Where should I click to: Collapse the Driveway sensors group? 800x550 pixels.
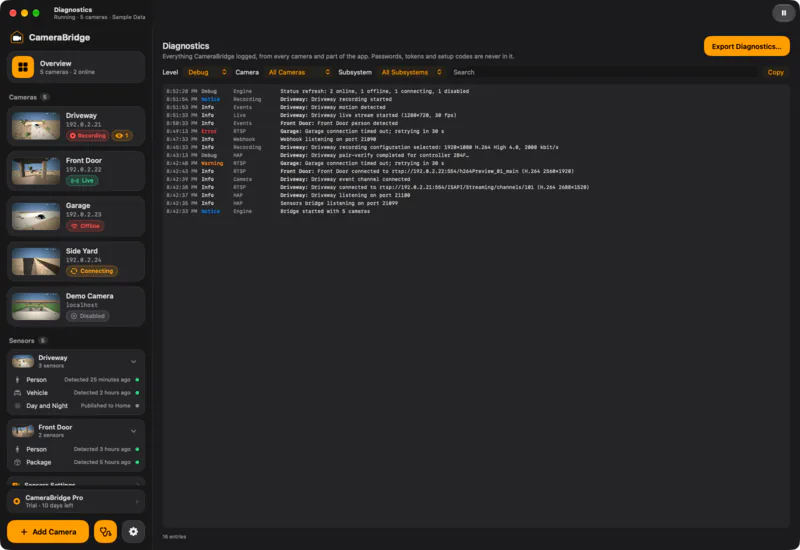pos(134,361)
